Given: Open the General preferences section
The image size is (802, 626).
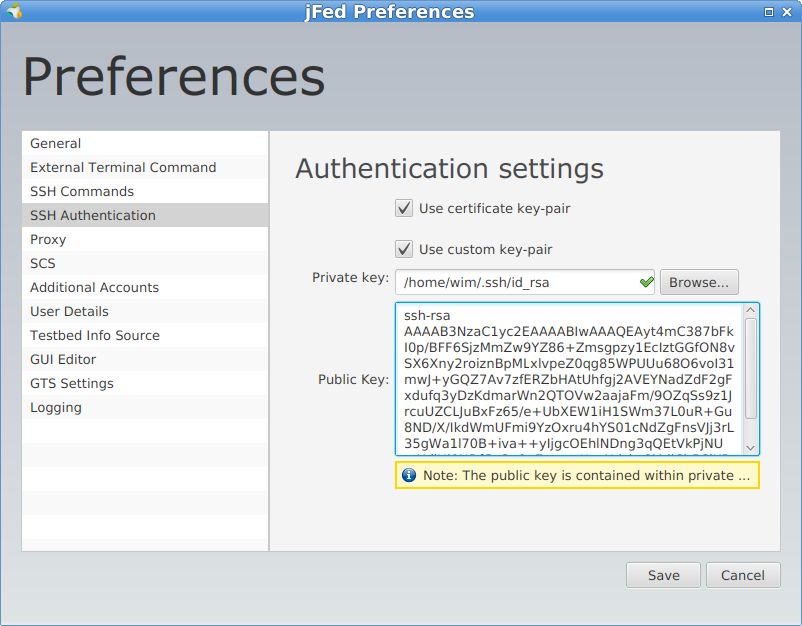Looking at the screenshot, I should (x=145, y=143).
